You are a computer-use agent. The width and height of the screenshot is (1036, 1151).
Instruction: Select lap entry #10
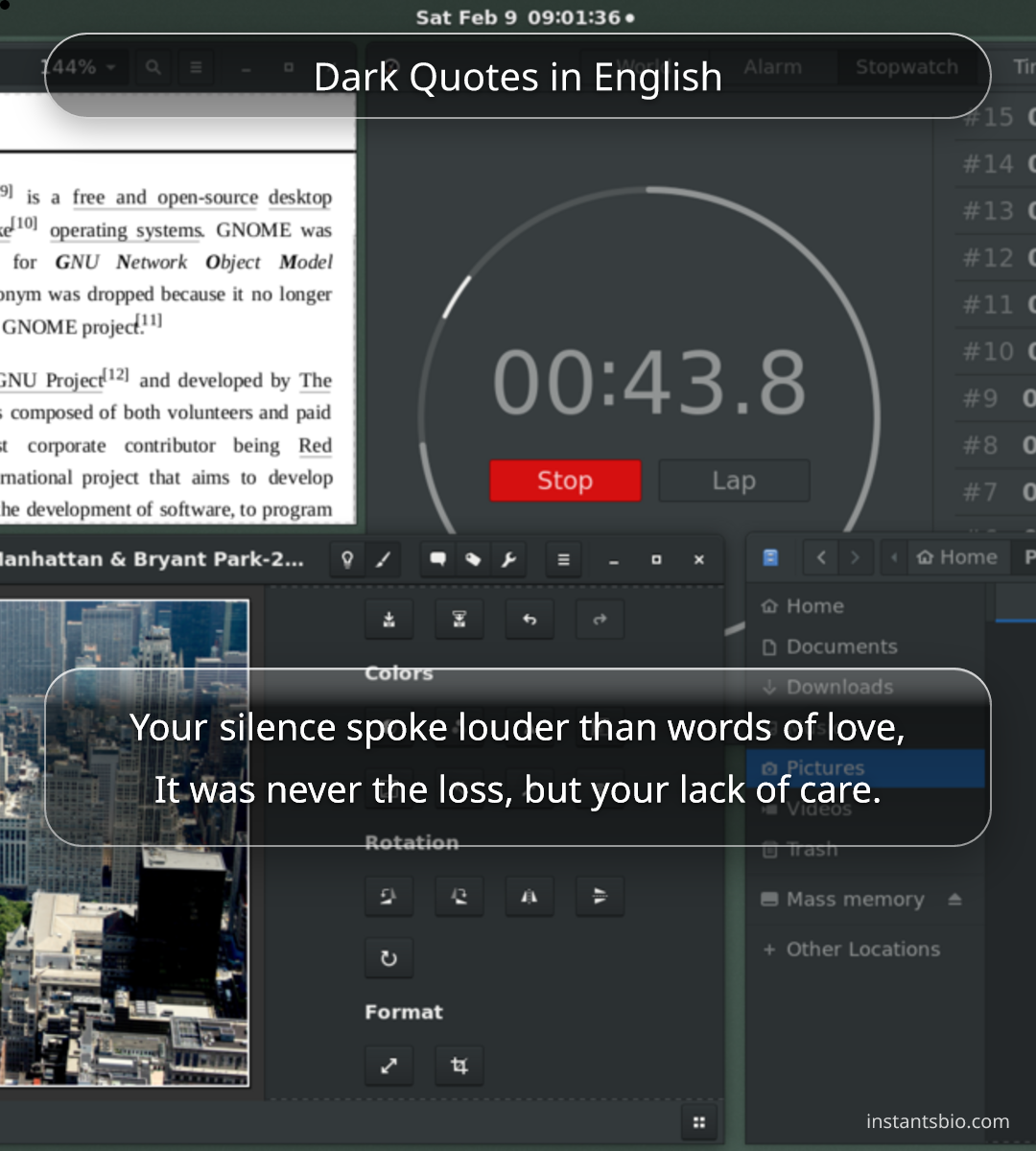tap(996, 352)
